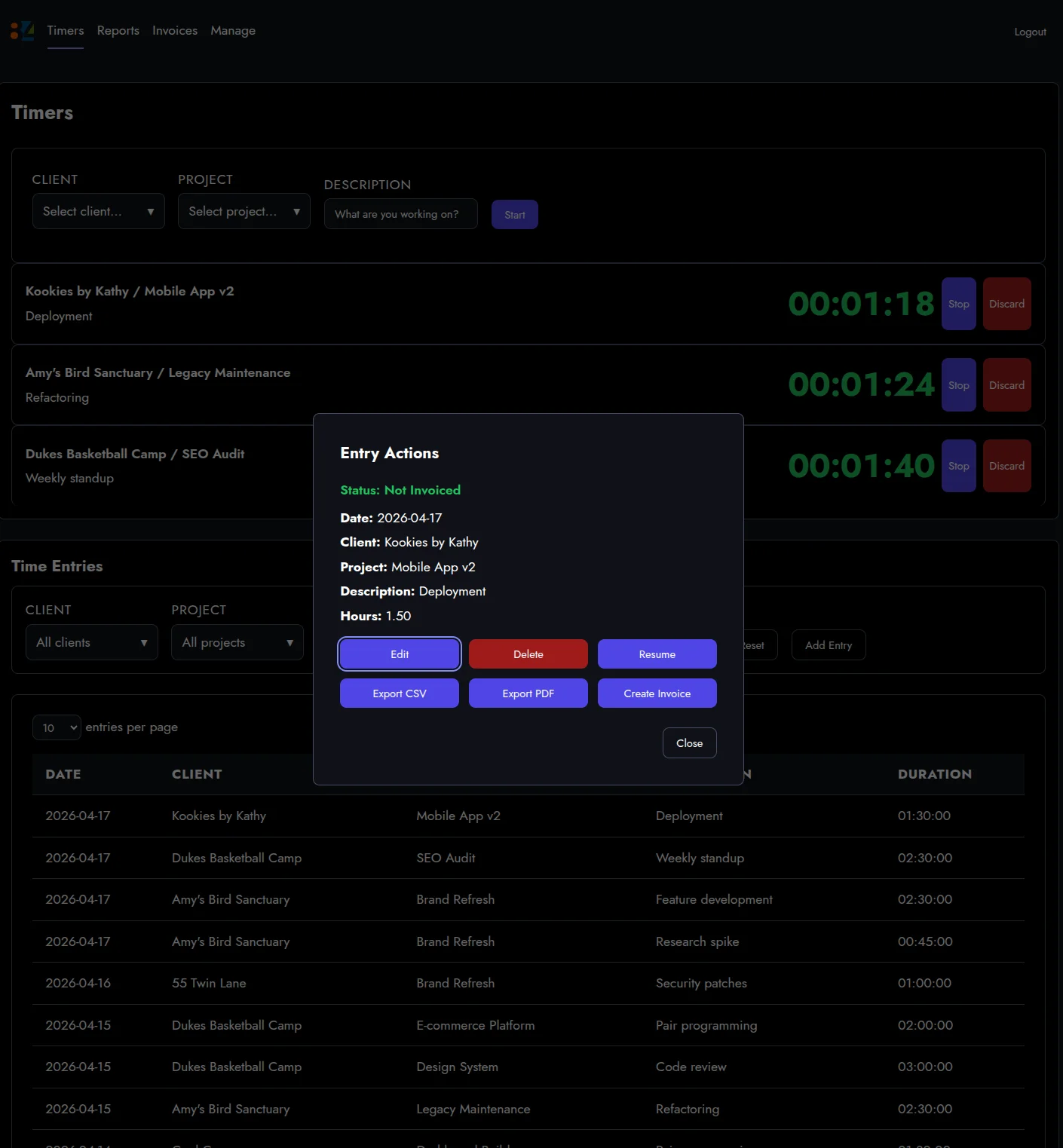Export the entry as CSV
The image size is (1063, 1148).
[x=399, y=693]
